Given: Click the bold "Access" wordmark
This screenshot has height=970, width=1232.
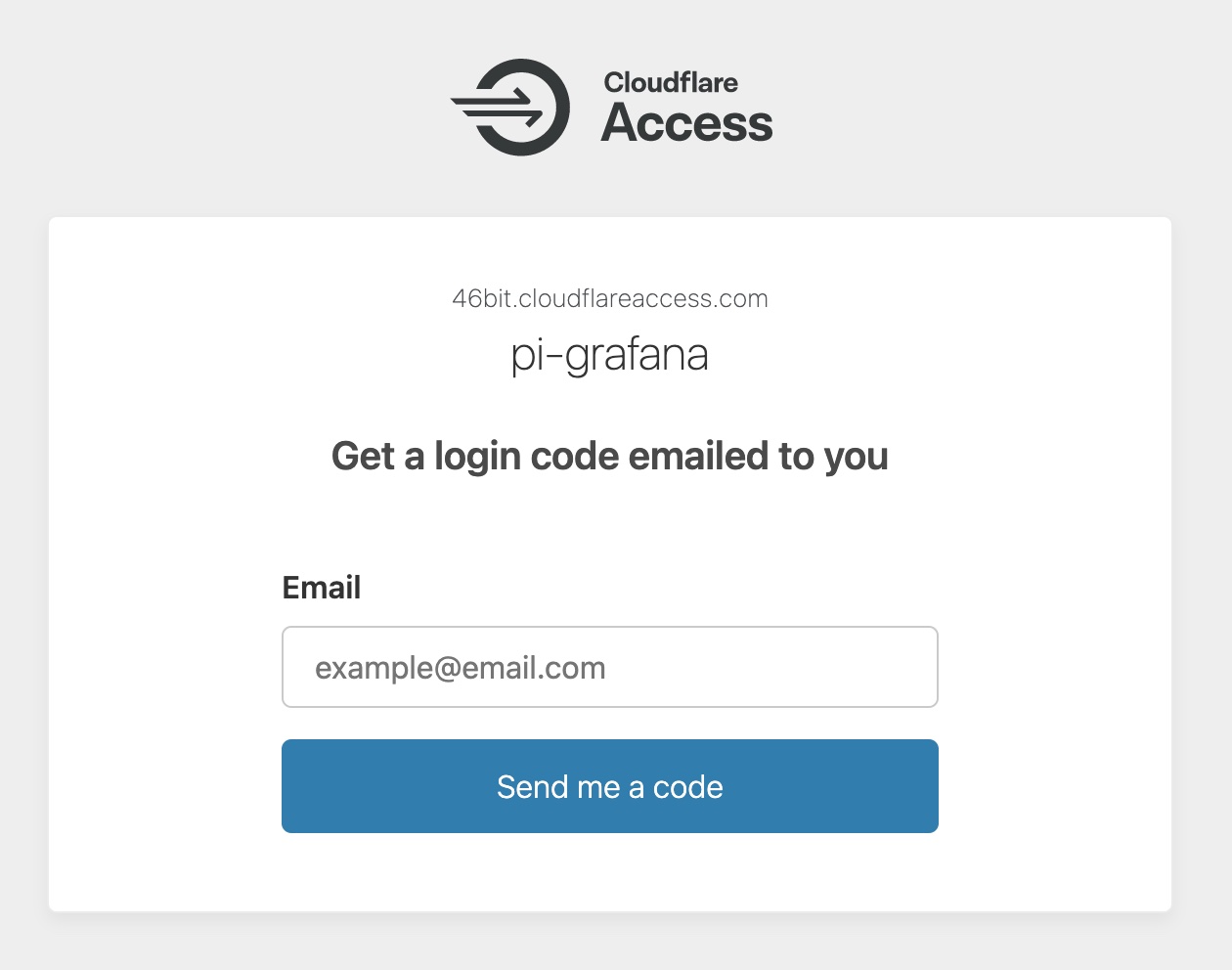Looking at the screenshot, I should tap(686, 123).
